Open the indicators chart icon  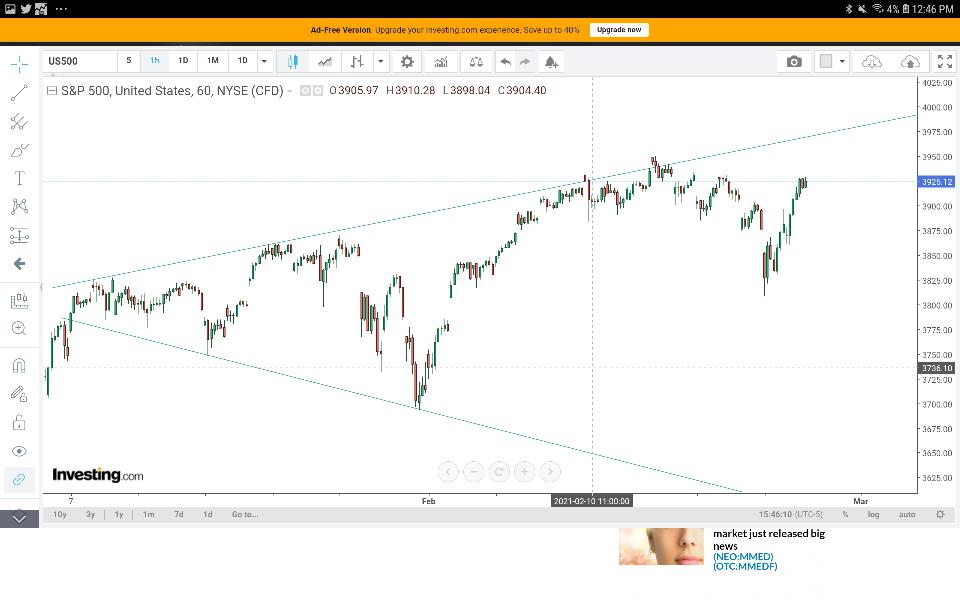point(441,61)
